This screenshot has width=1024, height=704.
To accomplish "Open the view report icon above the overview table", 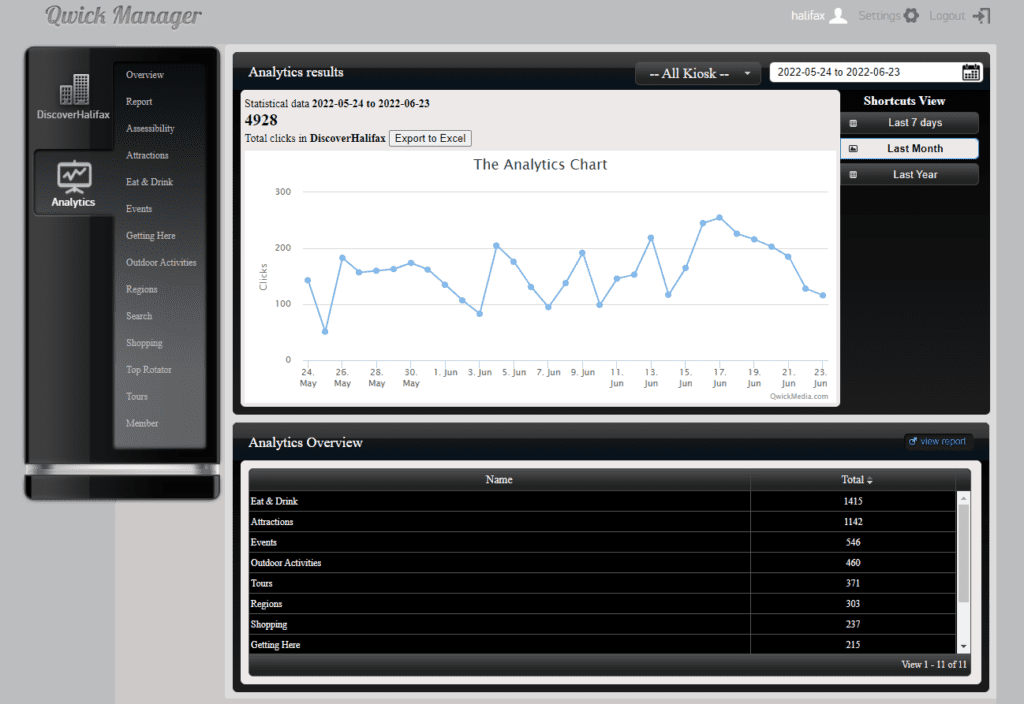I will tap(937, 441).
